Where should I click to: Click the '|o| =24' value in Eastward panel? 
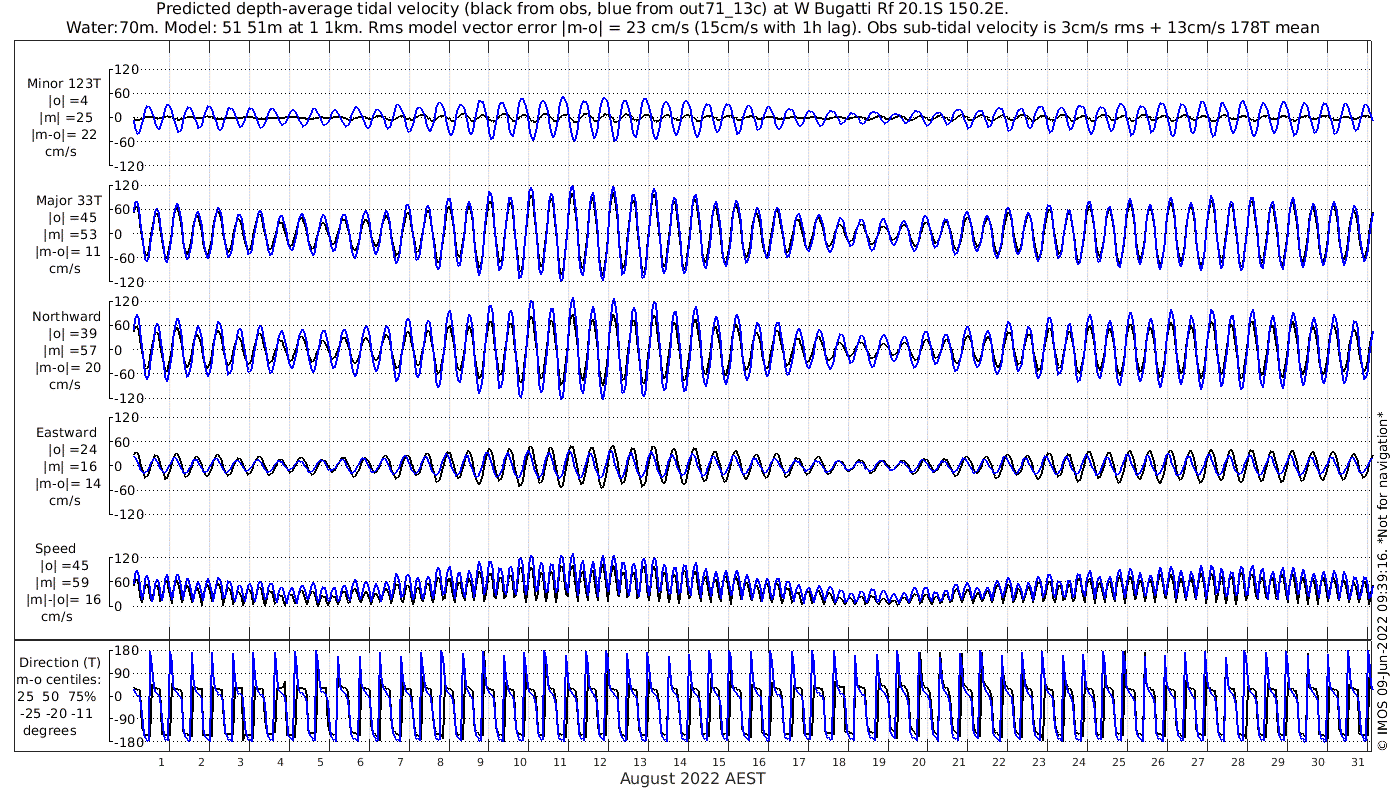click(x=72, y=450)
